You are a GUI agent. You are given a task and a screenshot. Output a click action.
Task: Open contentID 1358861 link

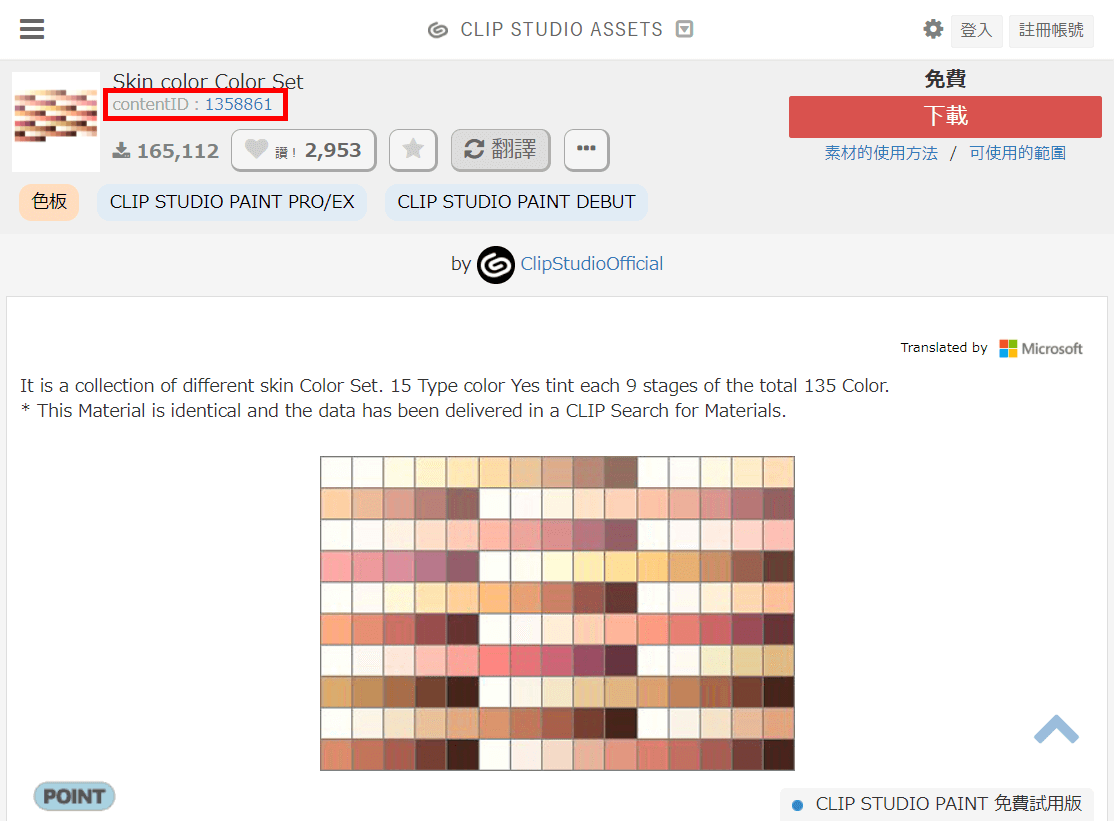[238, 104]
